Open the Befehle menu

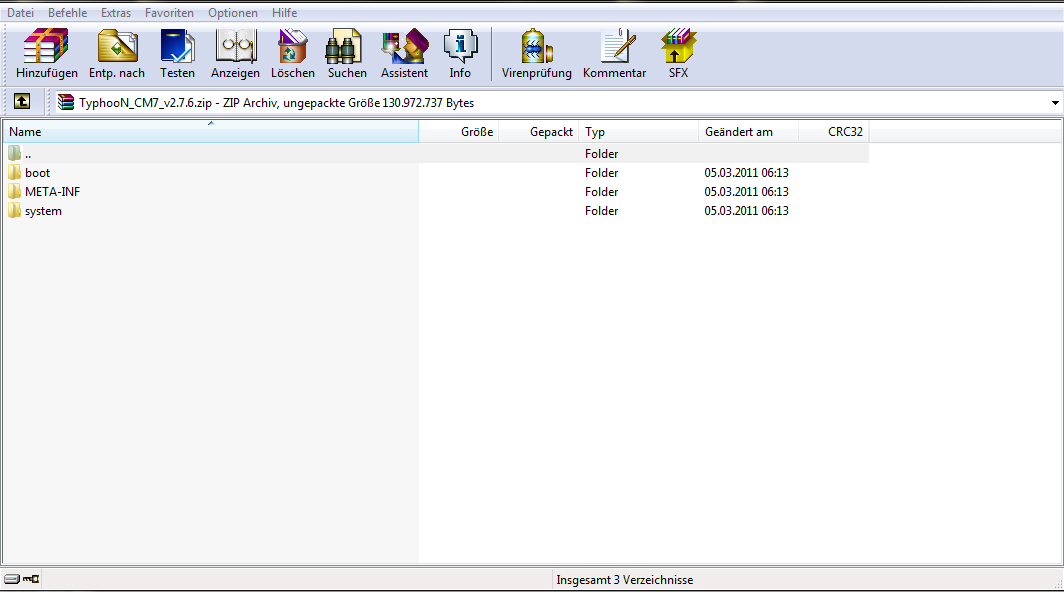pos(67,13)
